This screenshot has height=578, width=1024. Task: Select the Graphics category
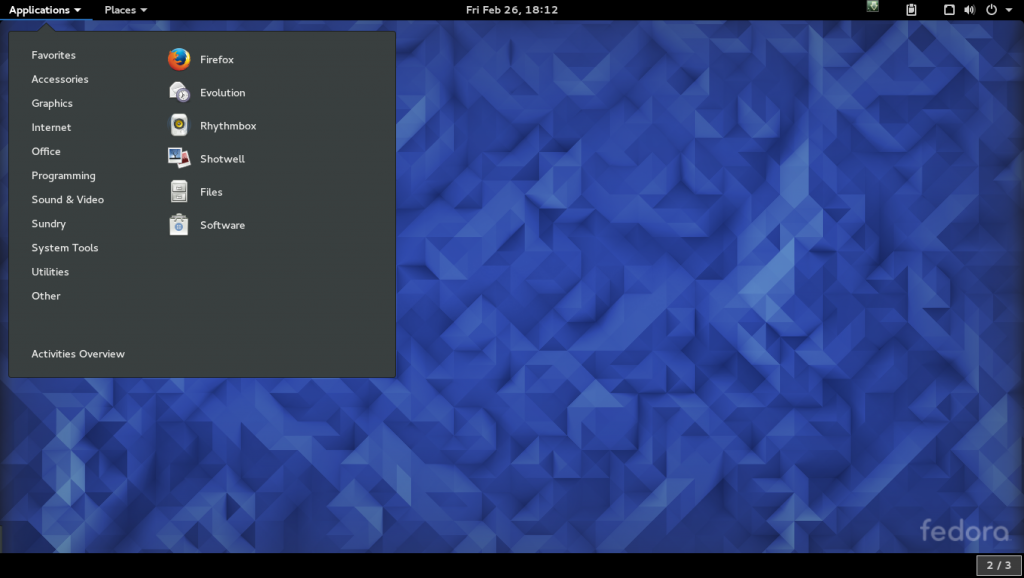[52, 103]
